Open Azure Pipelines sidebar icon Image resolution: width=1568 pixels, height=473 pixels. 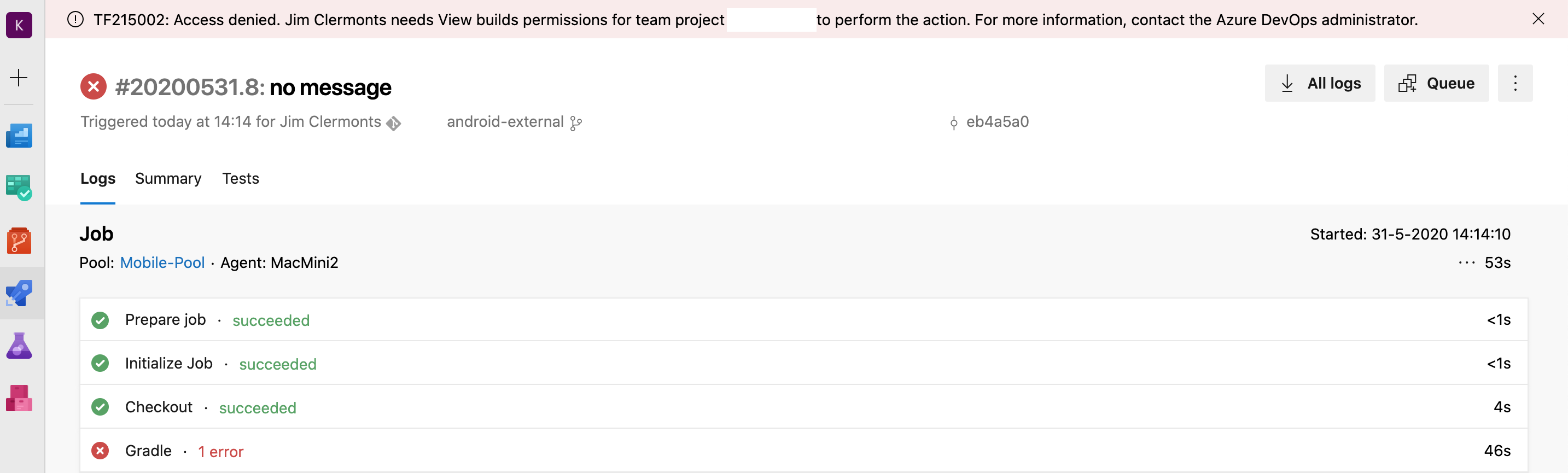click(19, 294)
